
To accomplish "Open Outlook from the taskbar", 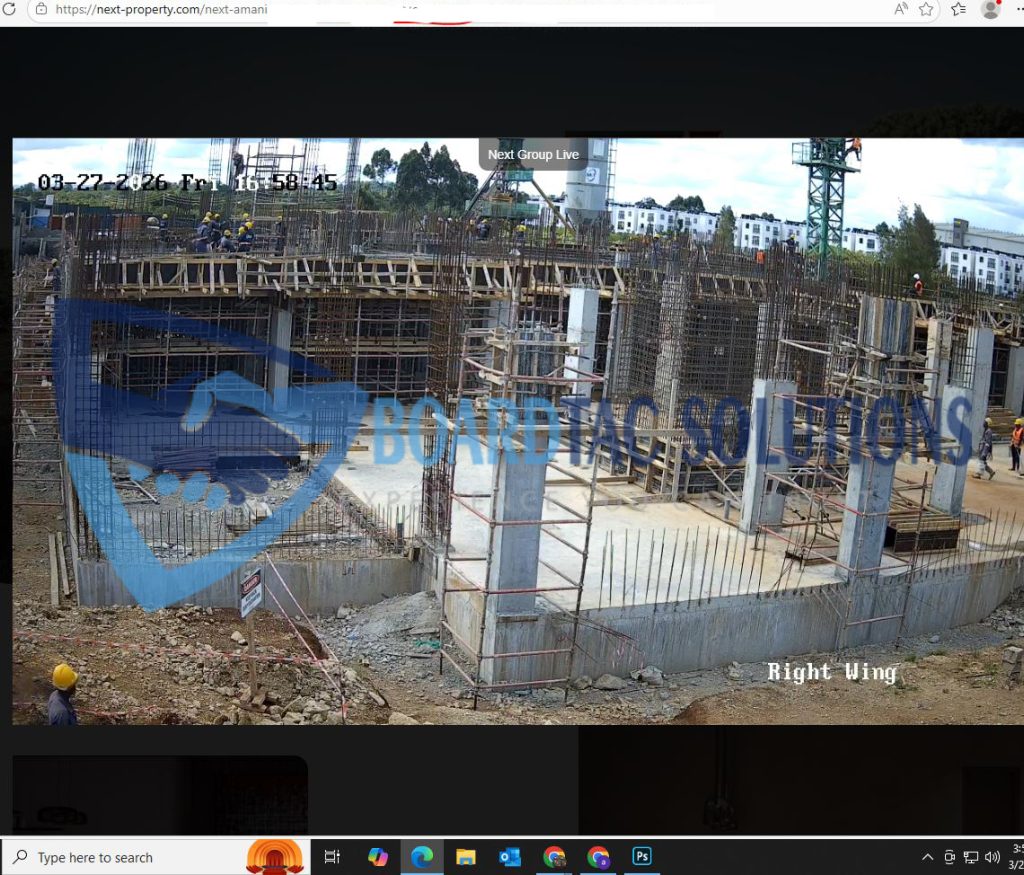I will [510, 857].
